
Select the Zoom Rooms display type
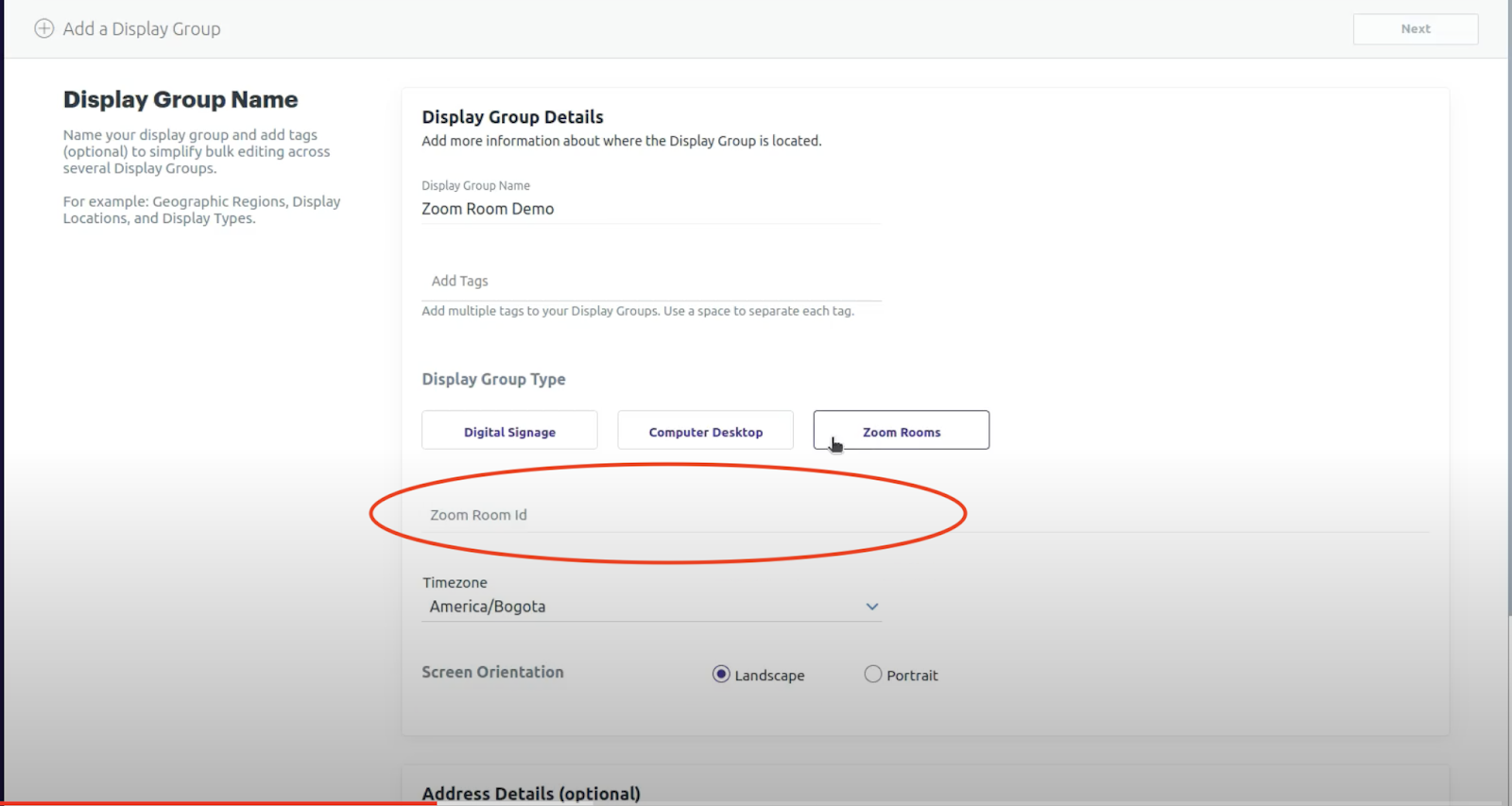click(x=901, y=431)
